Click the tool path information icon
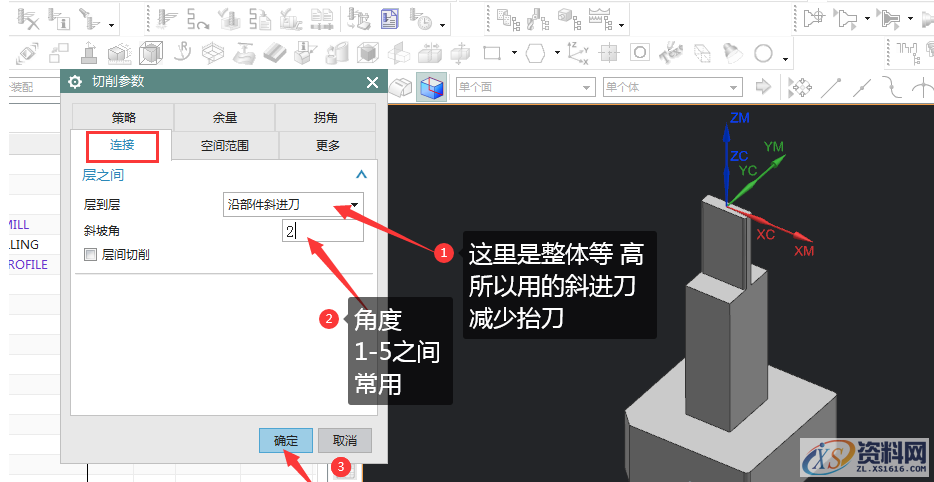 (x=58, y=20)
